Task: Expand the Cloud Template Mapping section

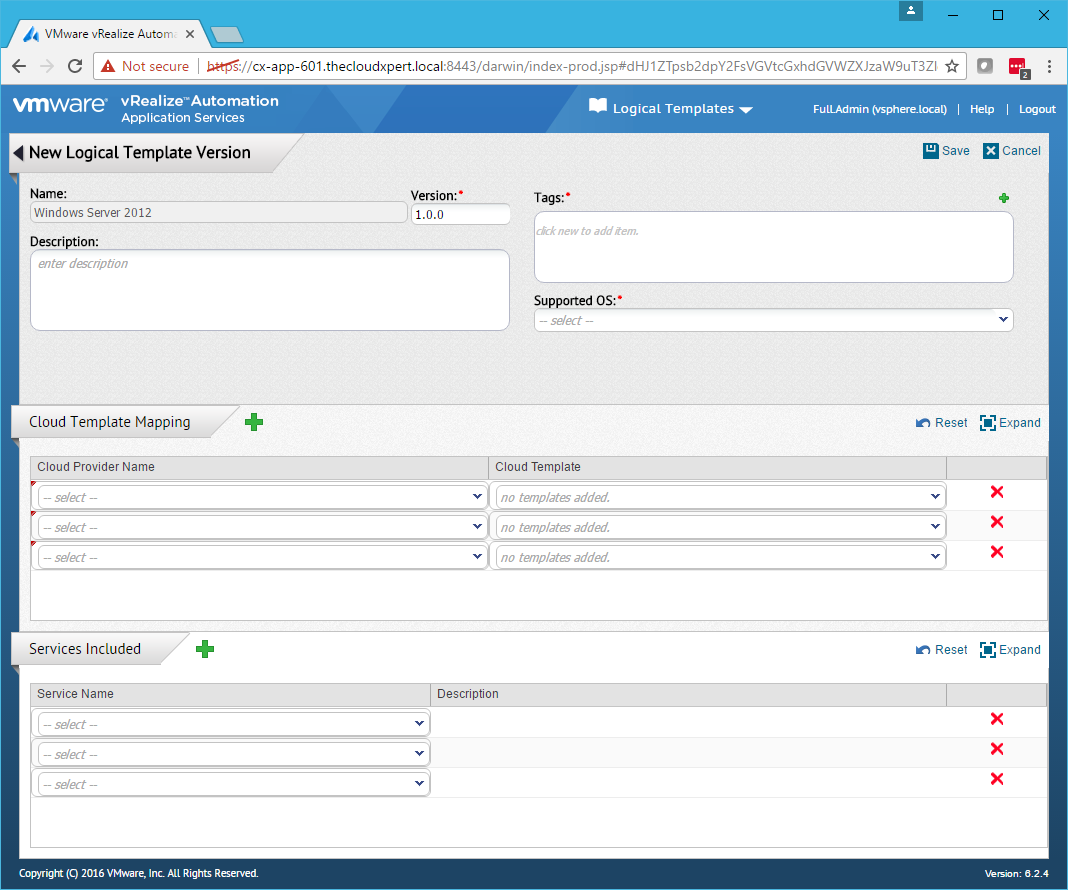Action: [x=1010, y=423]
